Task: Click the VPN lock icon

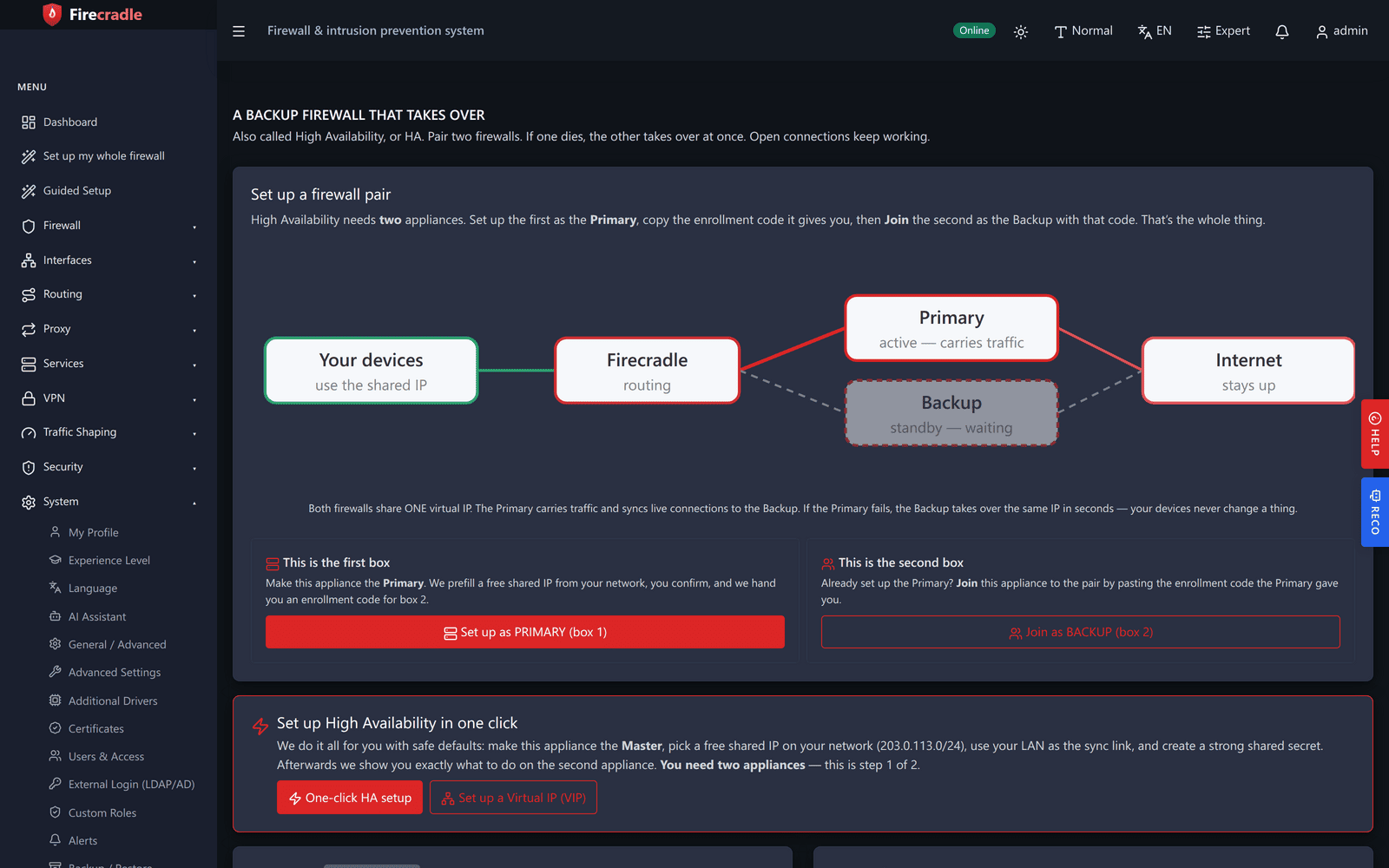Action: pyautogui.click(x=29, y=398)
